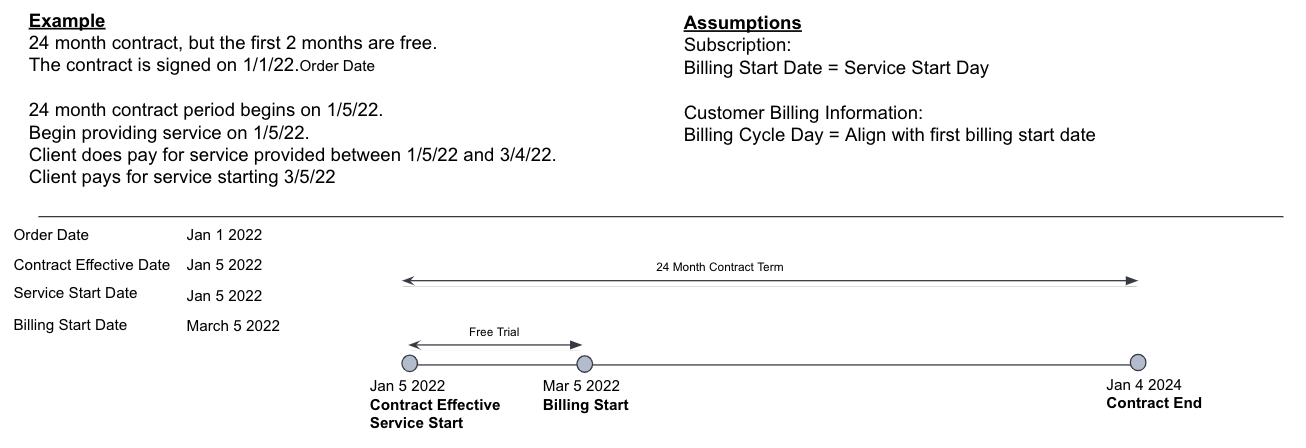
Task: Click the Mar 5 2022 timeline date label
Action: pos(581,386)
